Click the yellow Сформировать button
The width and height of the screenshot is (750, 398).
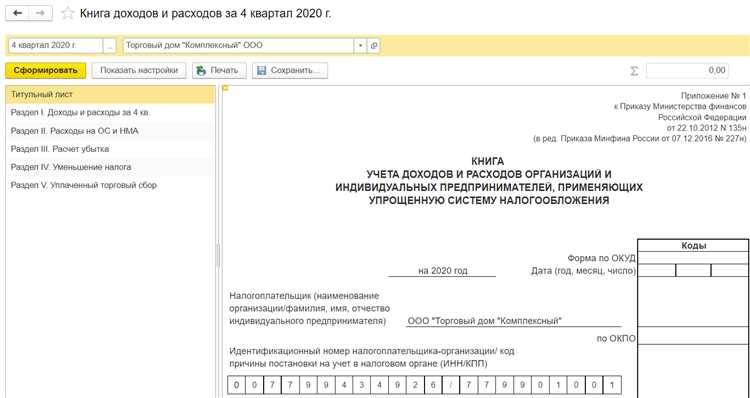pyautogui.click(x=45, y=71)
